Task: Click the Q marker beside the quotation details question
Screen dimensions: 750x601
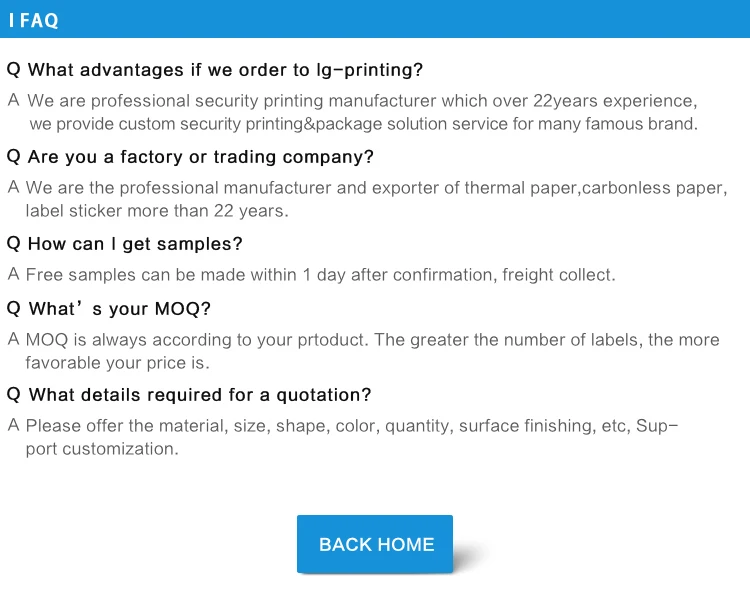Action: click(x=13, y=395)
